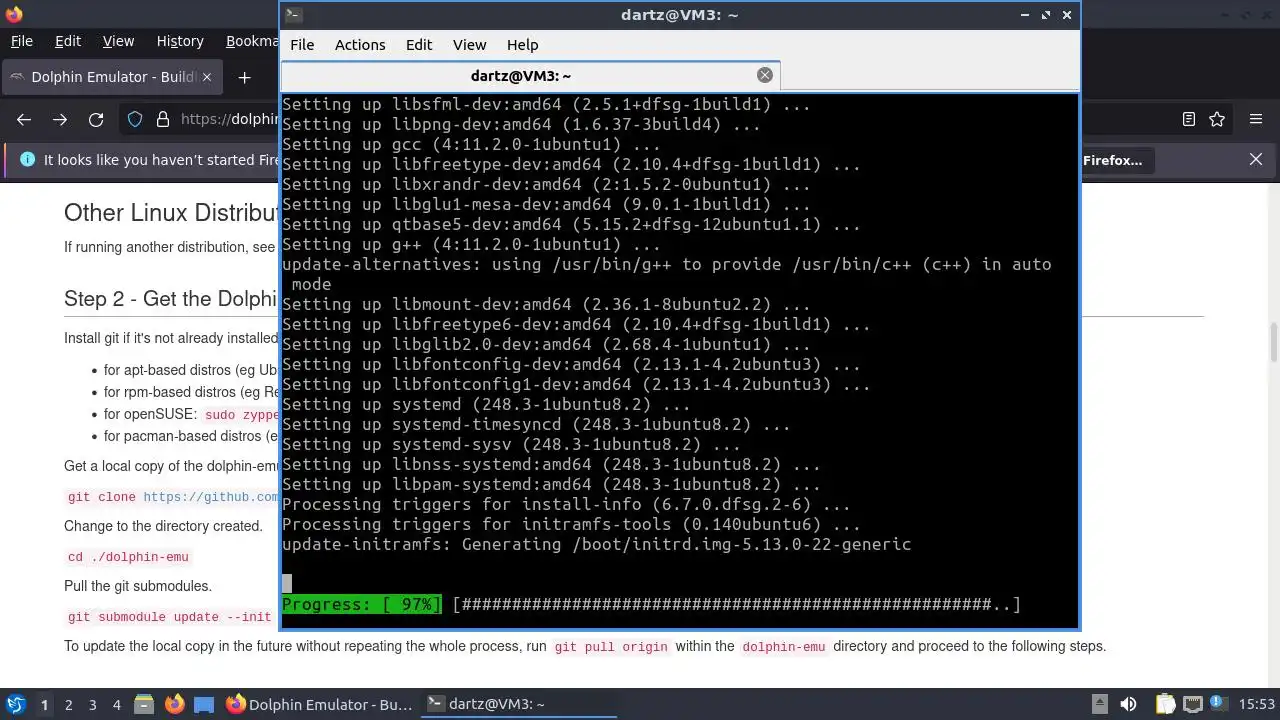The width and height of the screenshot is (1280, 720).
Task: Go back in the Firefox navigation bar
Action: click(24, 119)
